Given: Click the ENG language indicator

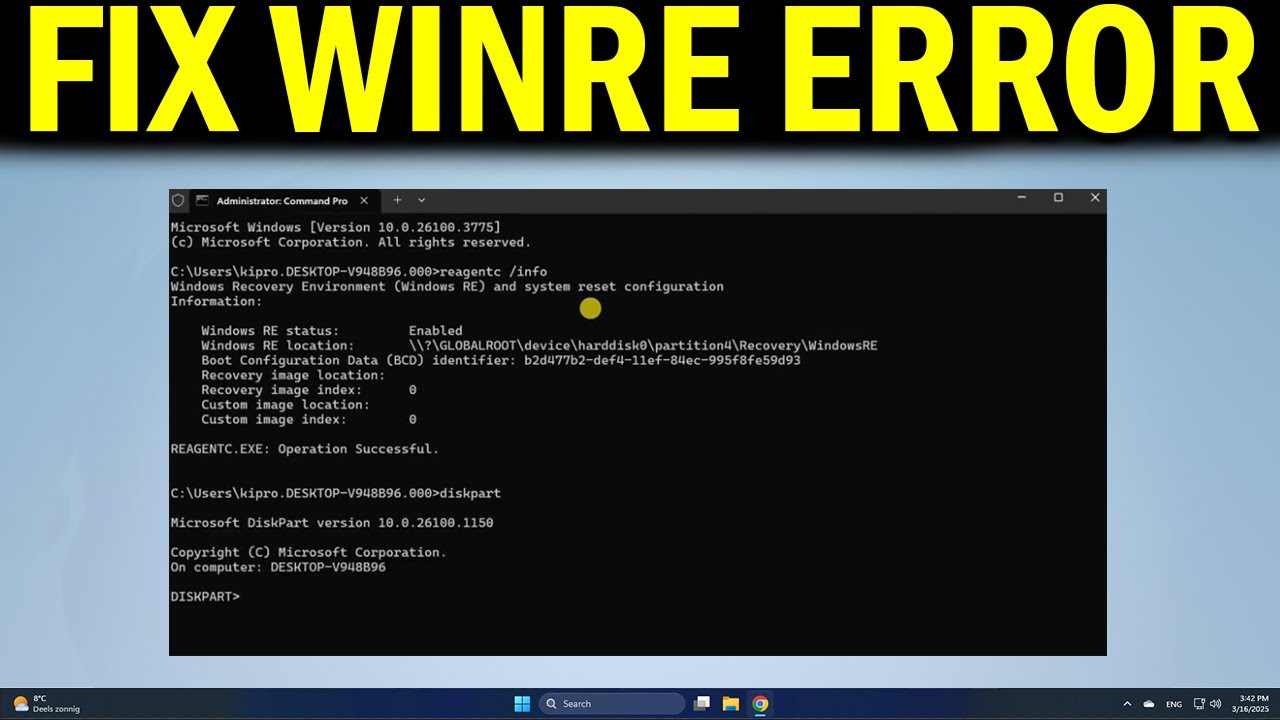Looking at the screenshot, I should click(1174, 704).
